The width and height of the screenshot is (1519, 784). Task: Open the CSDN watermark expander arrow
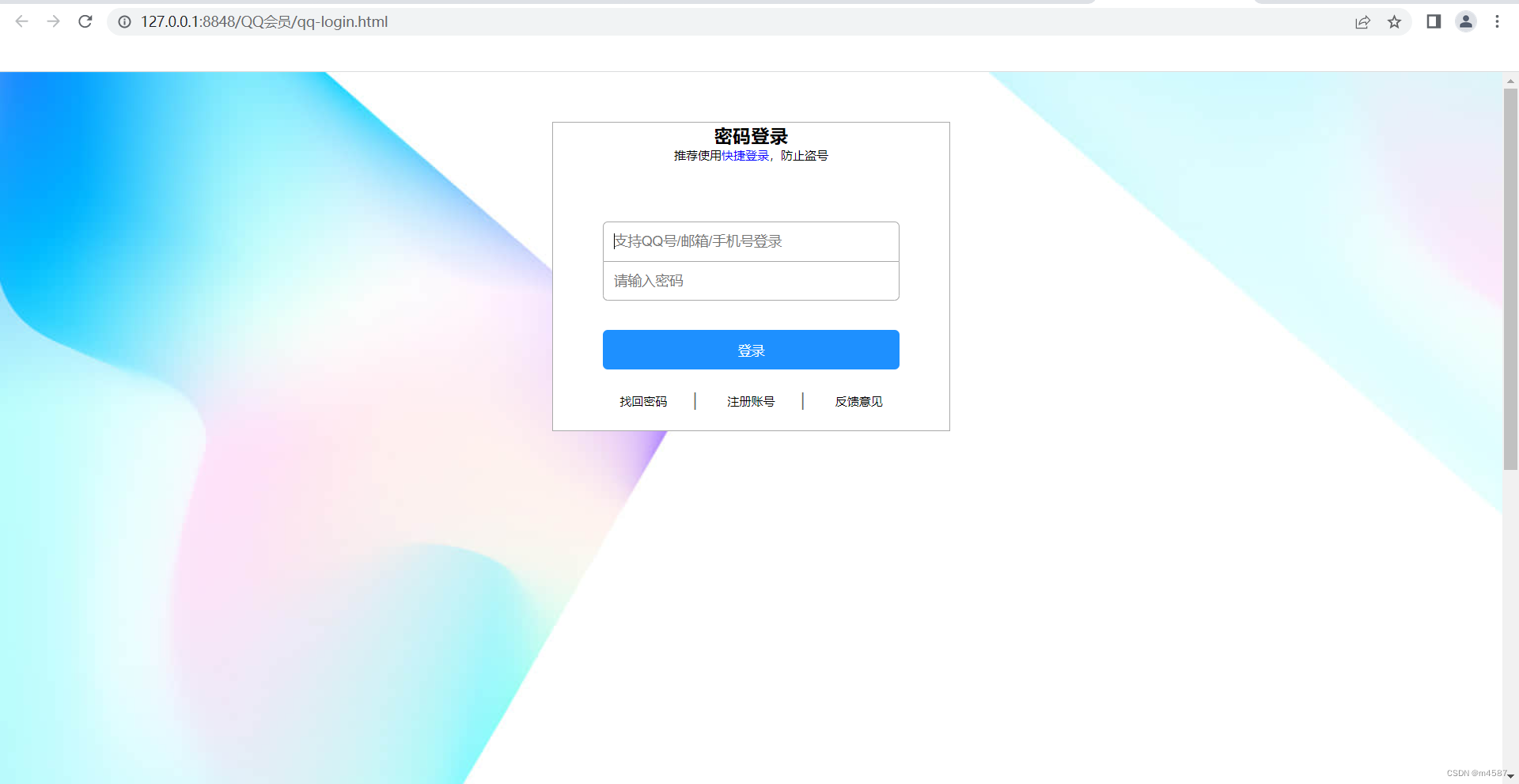click(1509, 776)
